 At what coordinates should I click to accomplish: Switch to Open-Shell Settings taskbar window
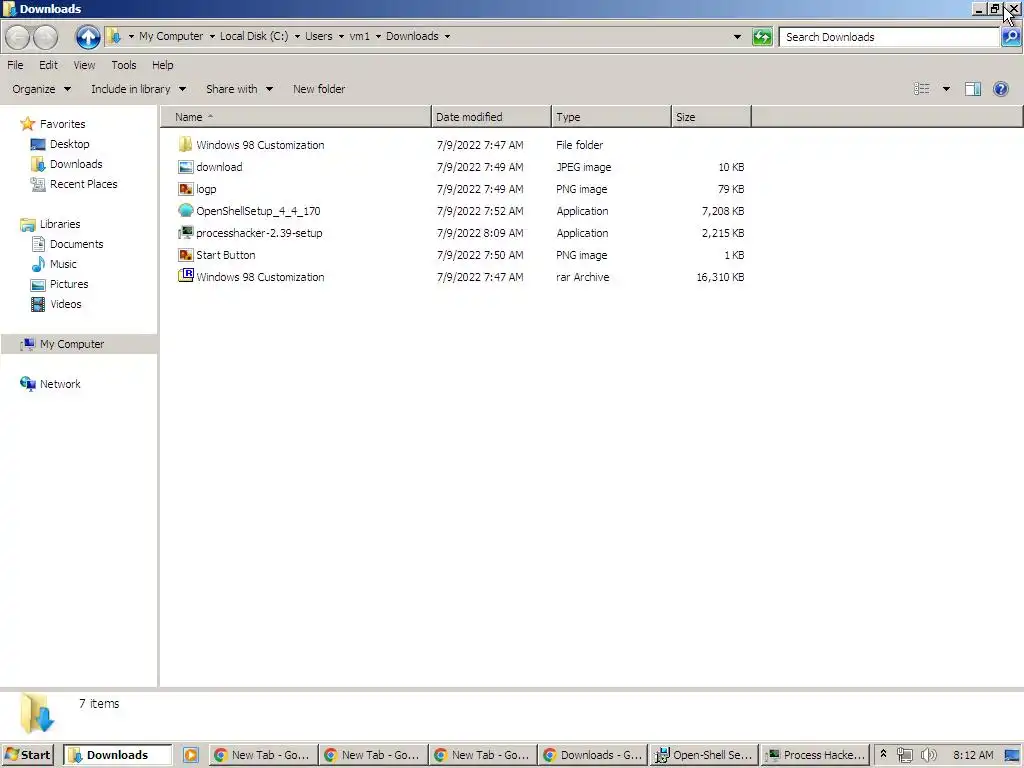[x=705, y=755]
